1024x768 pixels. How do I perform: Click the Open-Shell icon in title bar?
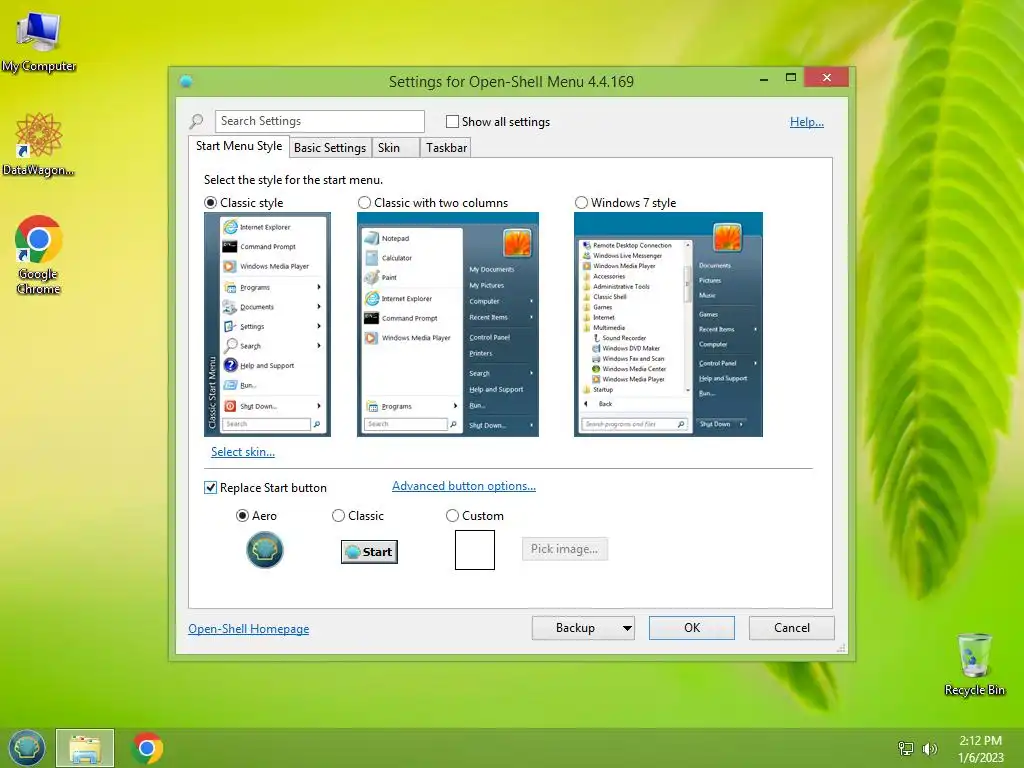[x=186, y=82]
